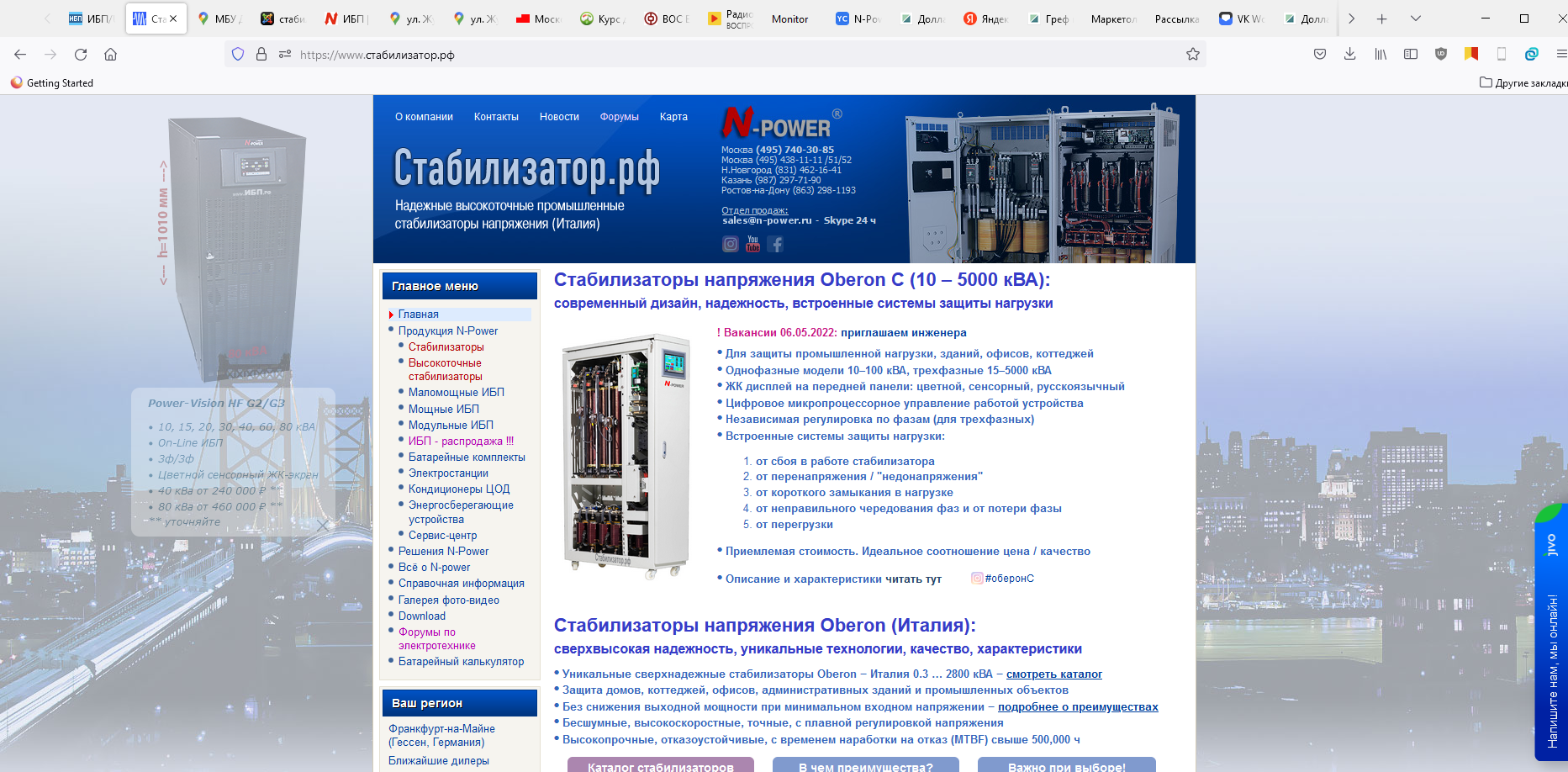Go back to the previous page

[x=20, y=55]
